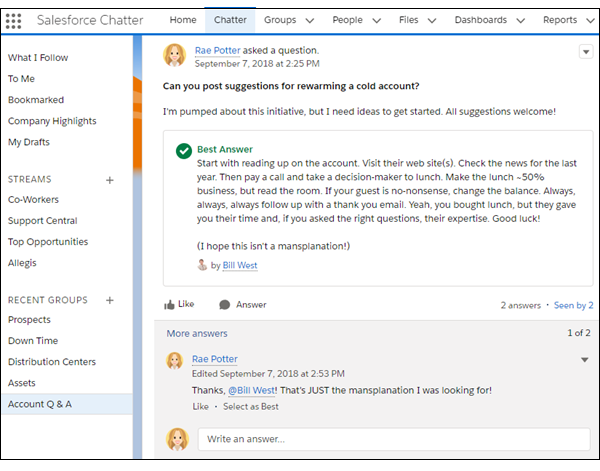
Task: Click the green Best Answer checkmark icon
Action: 184,151
